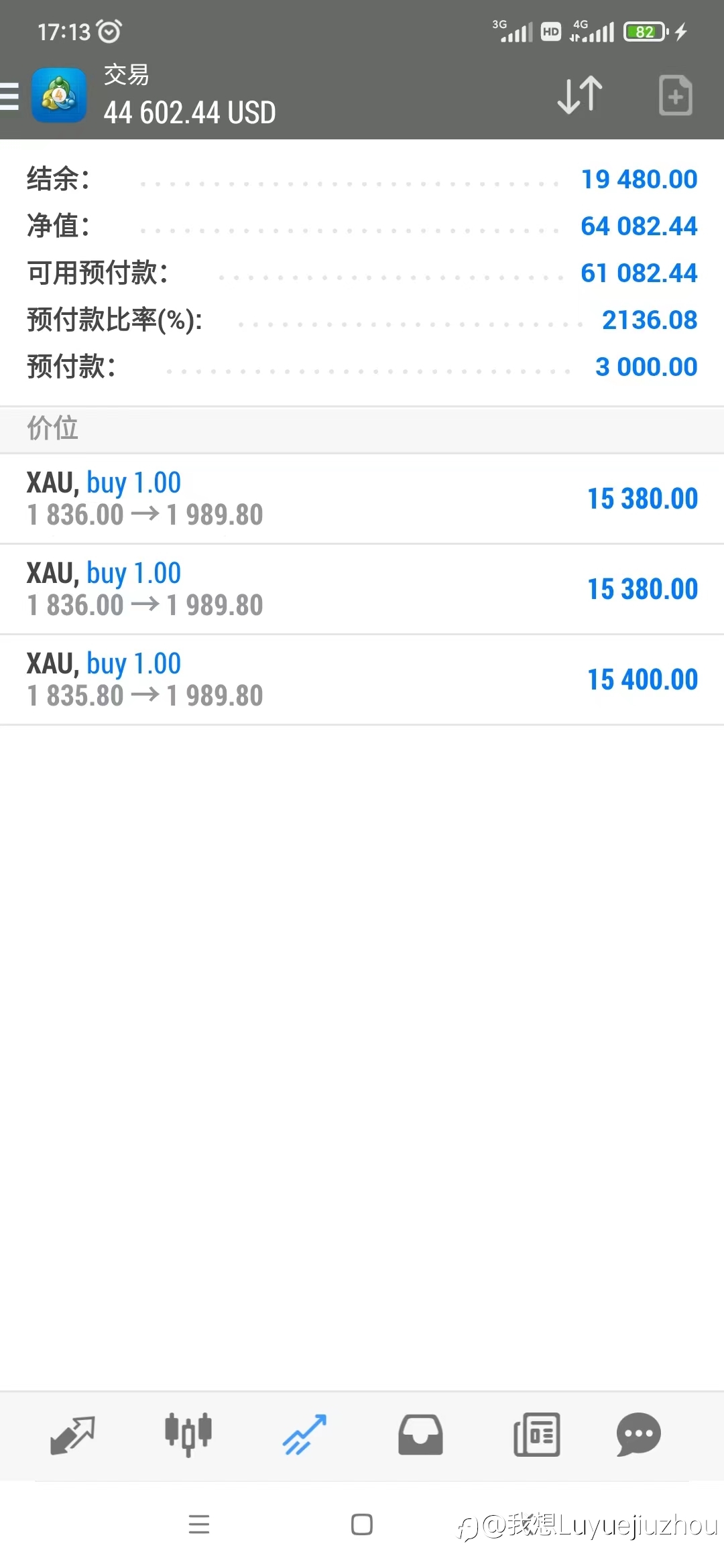Open the History inbox tray tab
The width and height of the screenshot is (724, 1568).
pyautogui.click(x=420, y=1435)
